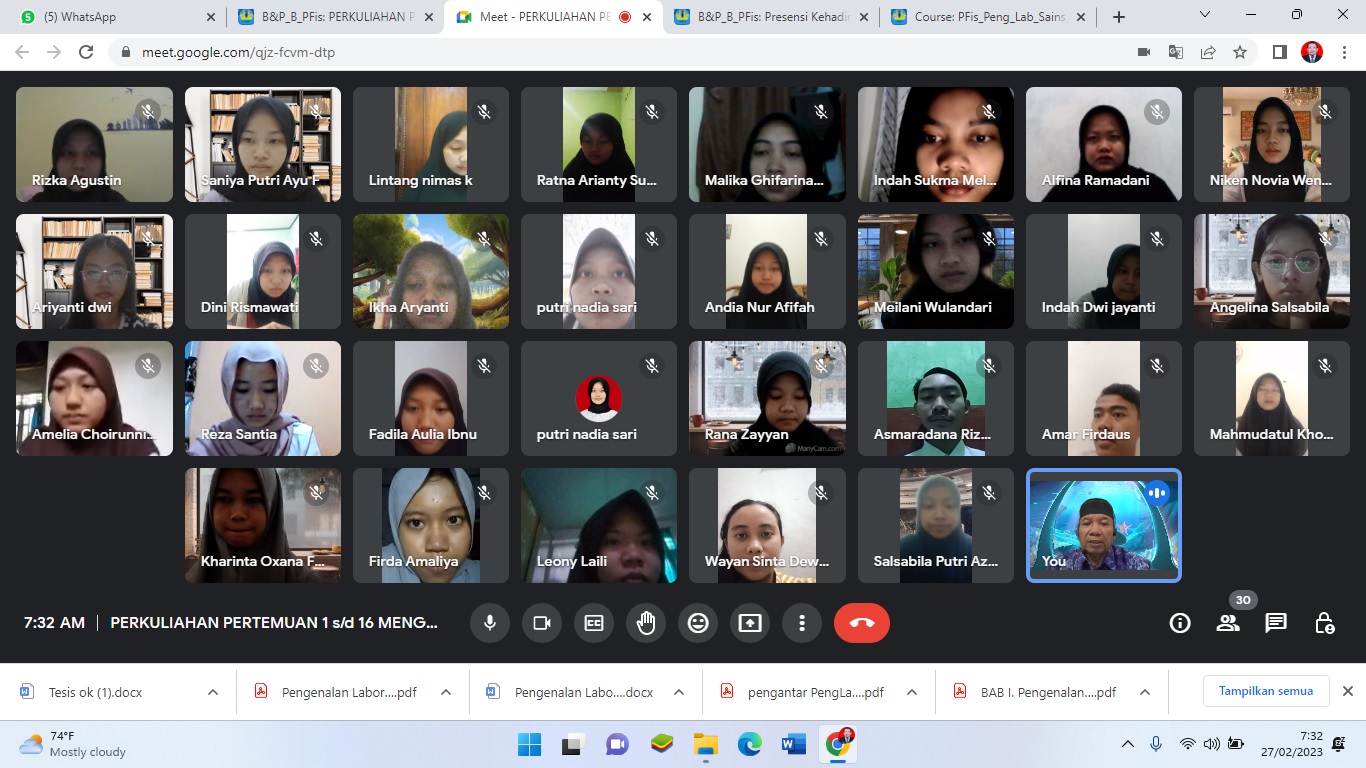Switch to the Presensi Kehadiran tab
This screenshot has width=1366, height=768.
coord(765,17)
